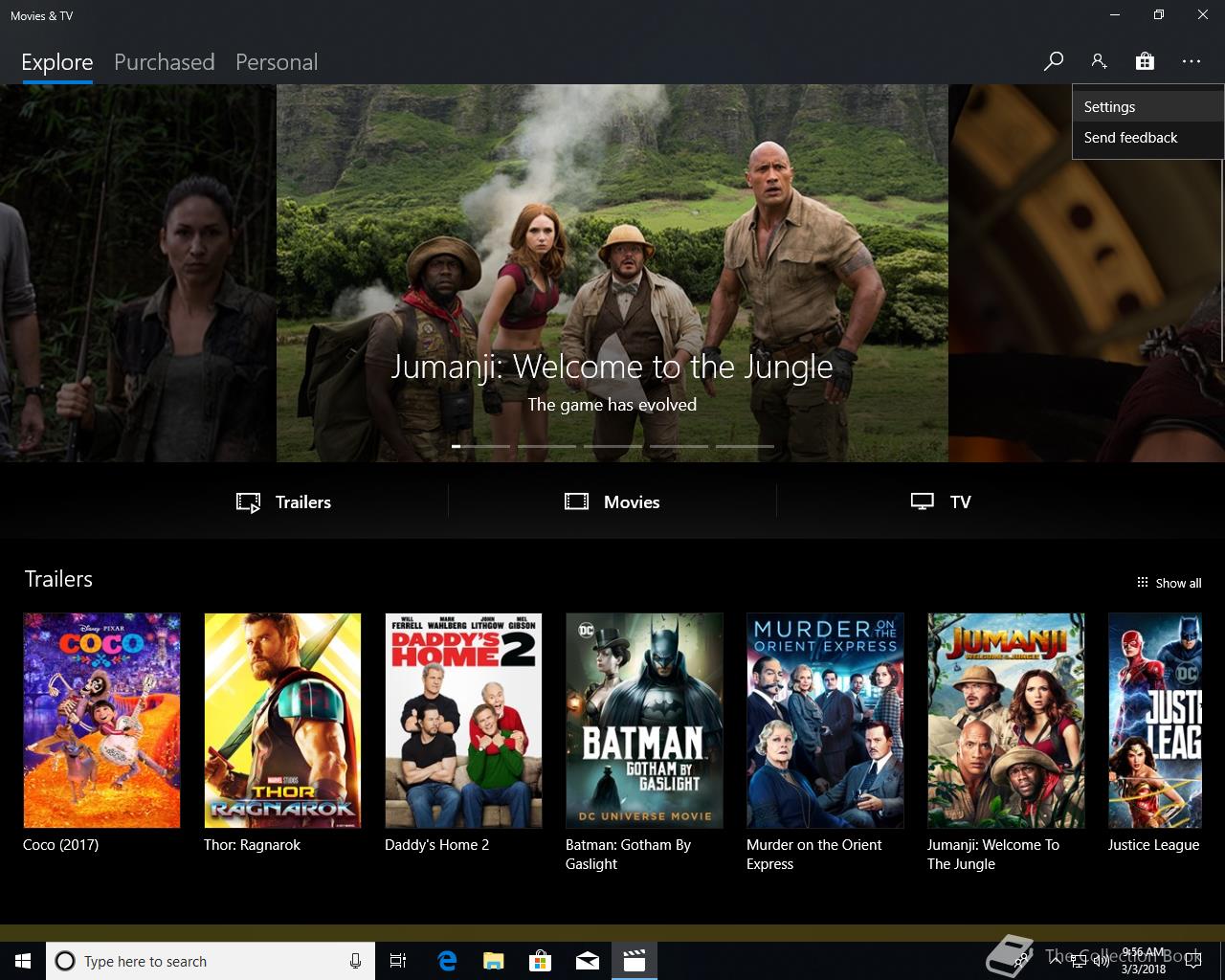Open the Daddy's Home 2 poster
This screenshot has height=980, width=1225.
[463, 721]
